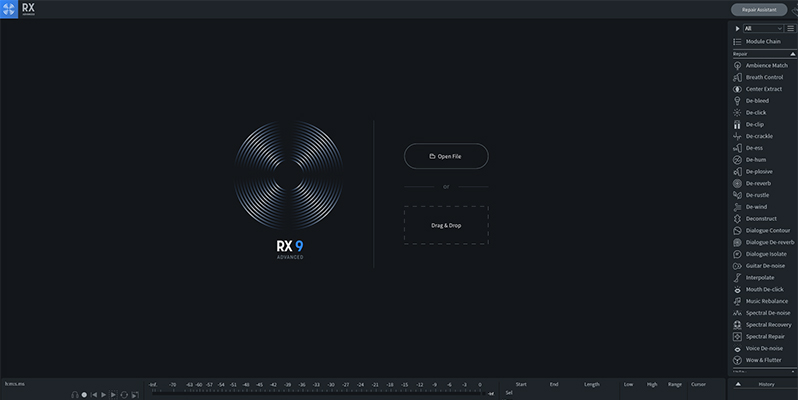This screenshot has width=798, height=400.
Task: Click the Record button in the transport
Action: tap(84, 395)
